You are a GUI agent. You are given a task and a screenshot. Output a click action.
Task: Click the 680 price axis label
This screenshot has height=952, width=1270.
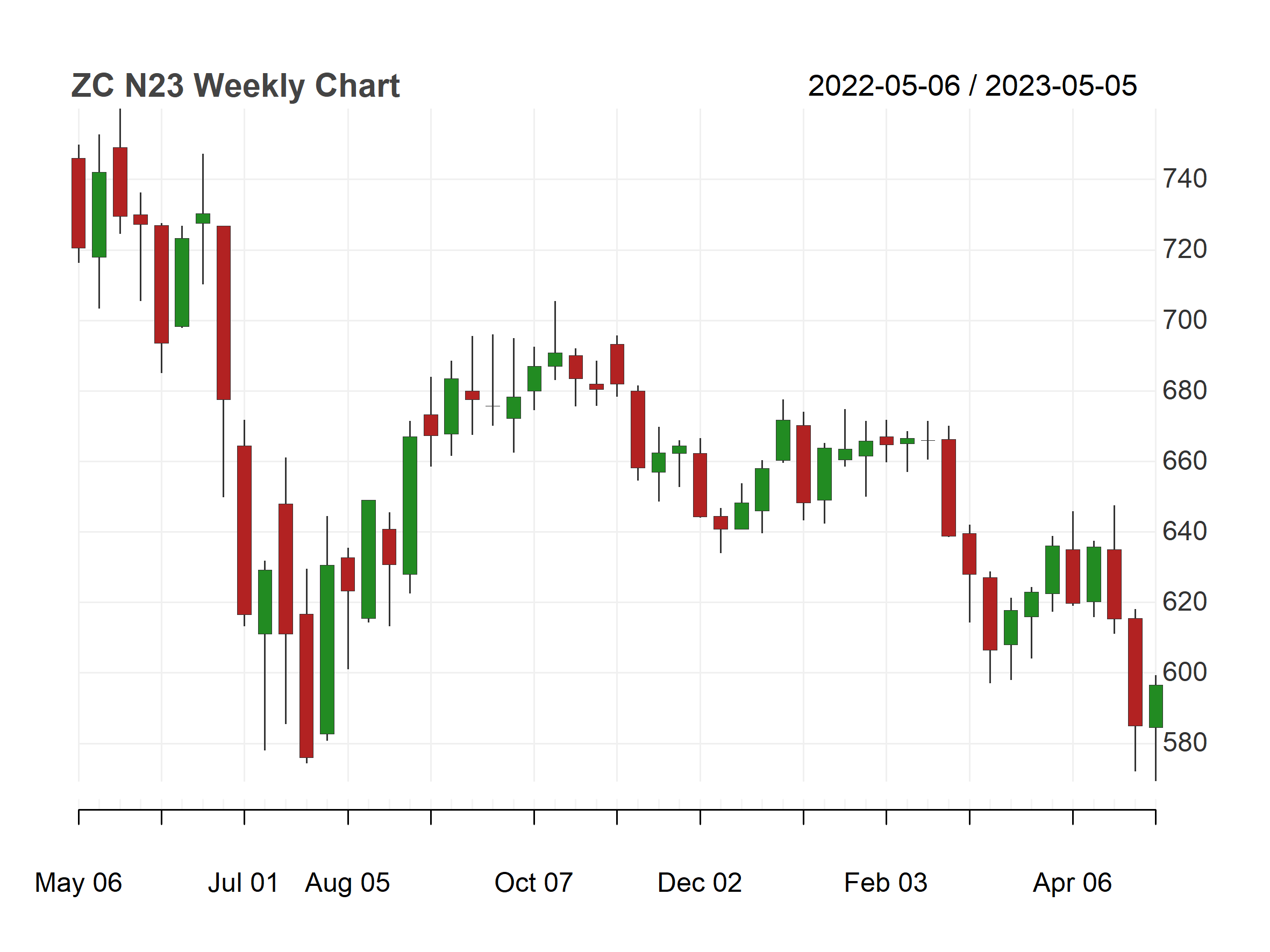[1185, 391]
